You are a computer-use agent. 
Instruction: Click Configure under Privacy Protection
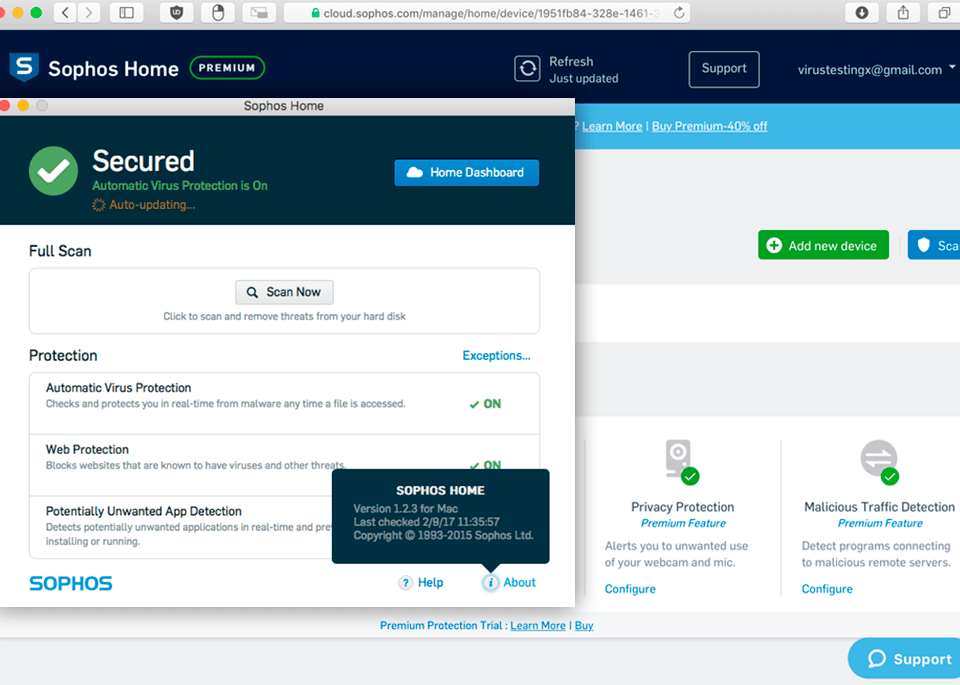(630, 589)
